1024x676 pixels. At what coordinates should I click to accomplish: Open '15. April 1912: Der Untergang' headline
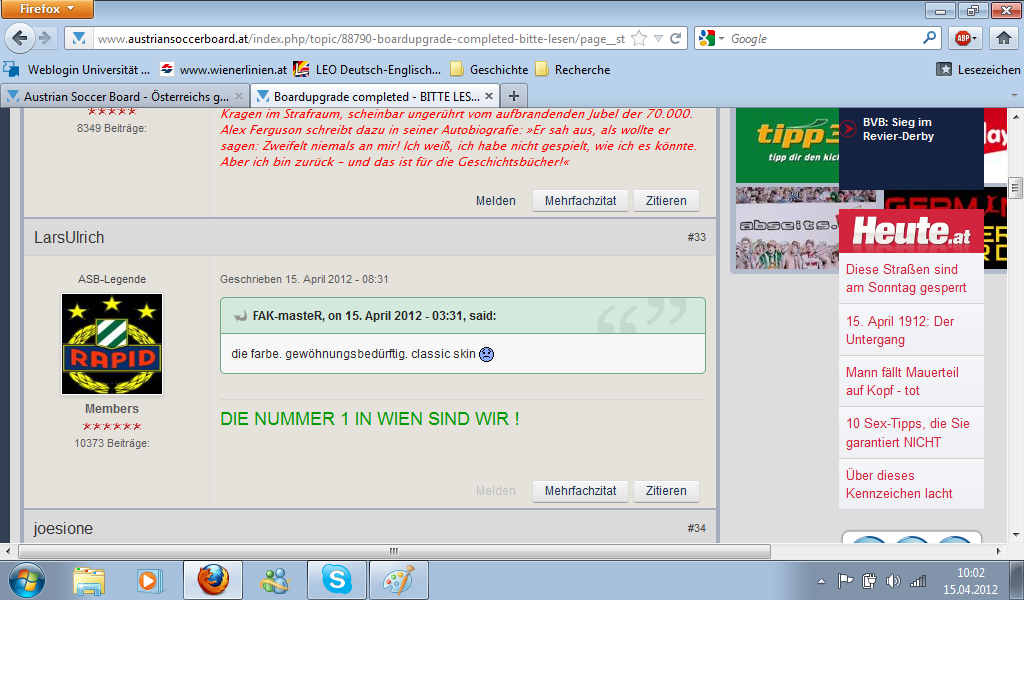click(900, 330)
